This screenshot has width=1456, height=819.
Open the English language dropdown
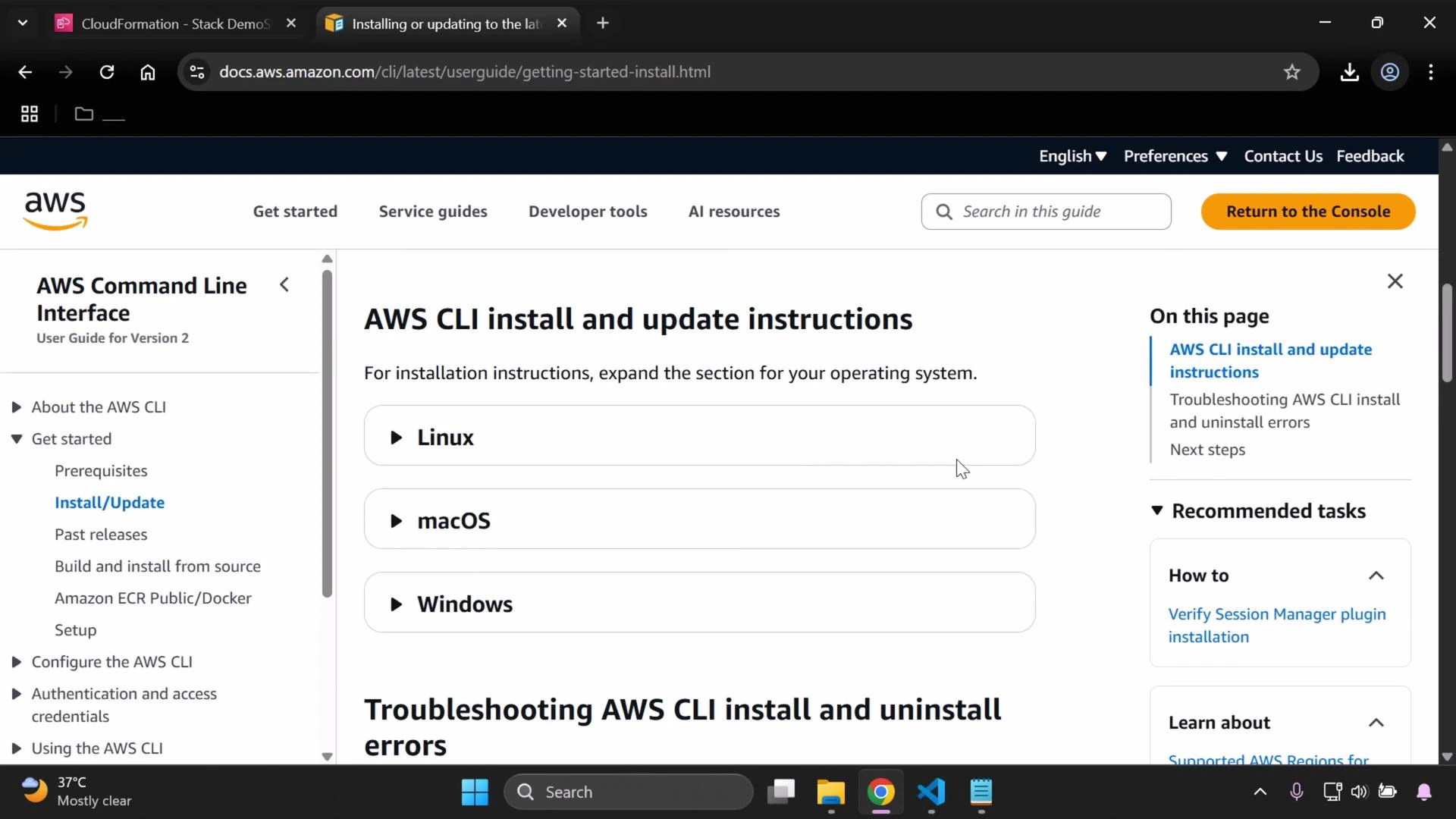pyautogui.click(x=1072, y=155)
